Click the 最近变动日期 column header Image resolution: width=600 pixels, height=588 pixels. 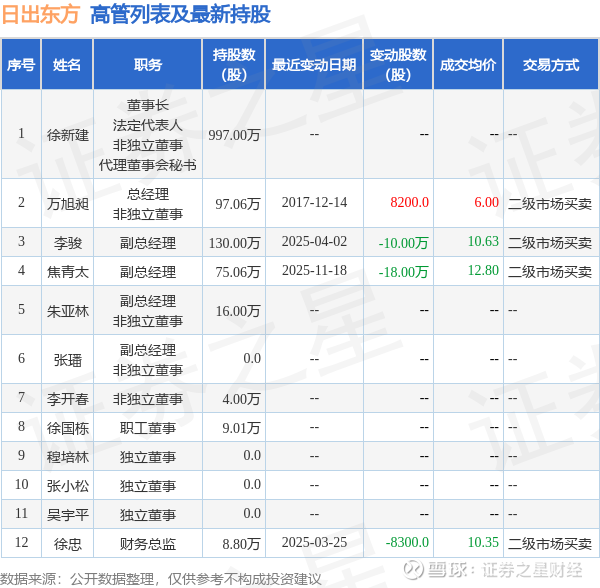click(314, 64)
